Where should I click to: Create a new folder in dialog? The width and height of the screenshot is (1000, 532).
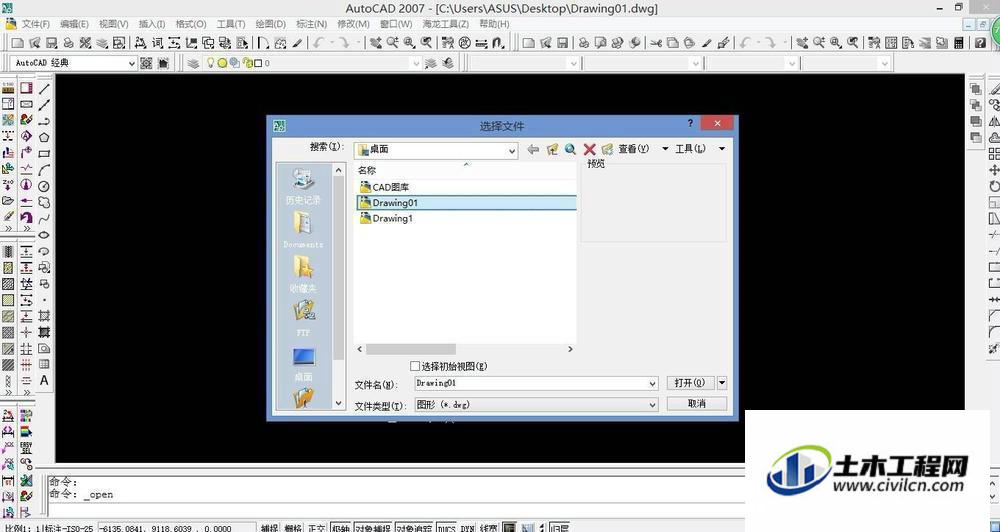[x=607, y=149]
